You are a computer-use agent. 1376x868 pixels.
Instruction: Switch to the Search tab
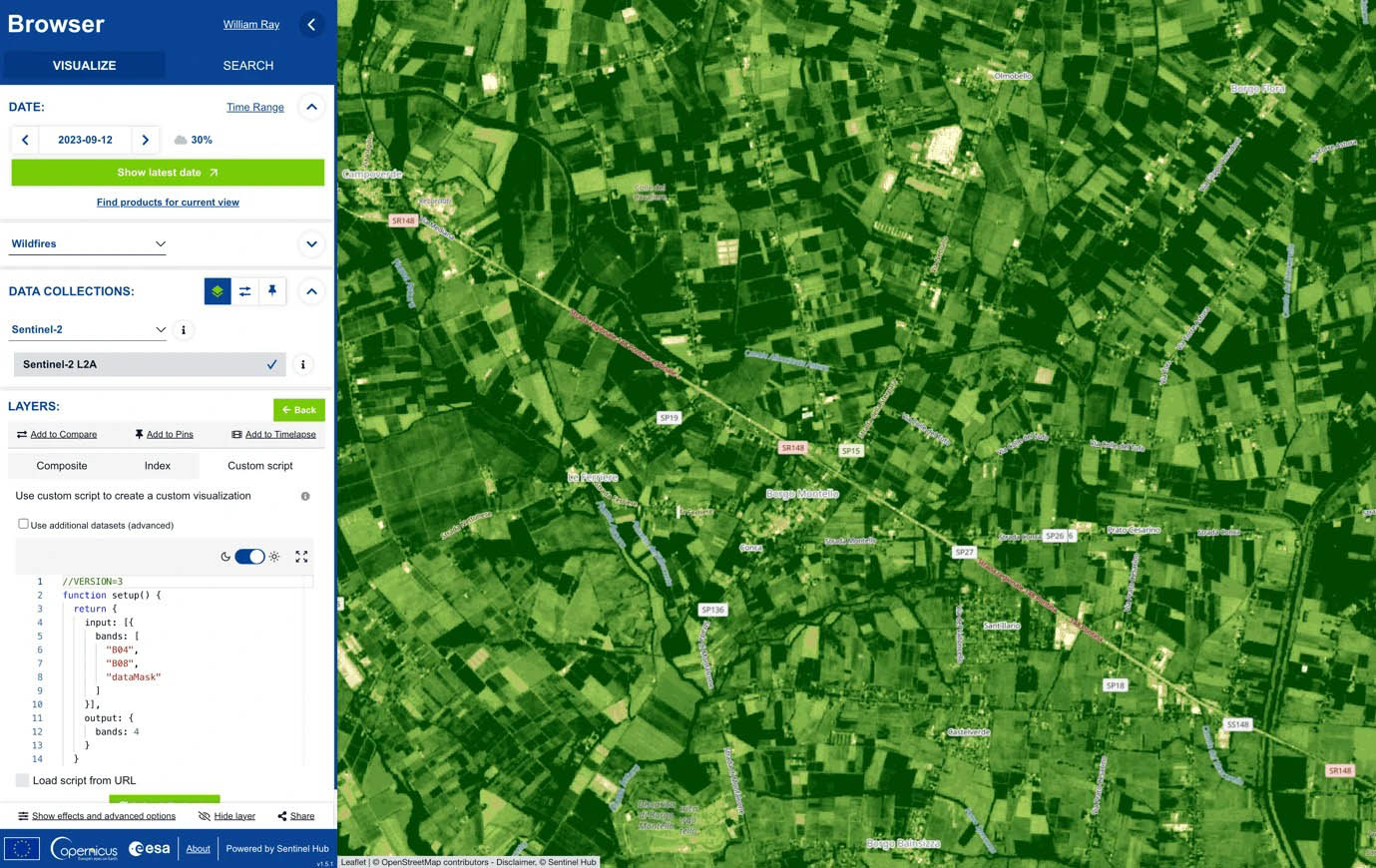click(248, 66)
